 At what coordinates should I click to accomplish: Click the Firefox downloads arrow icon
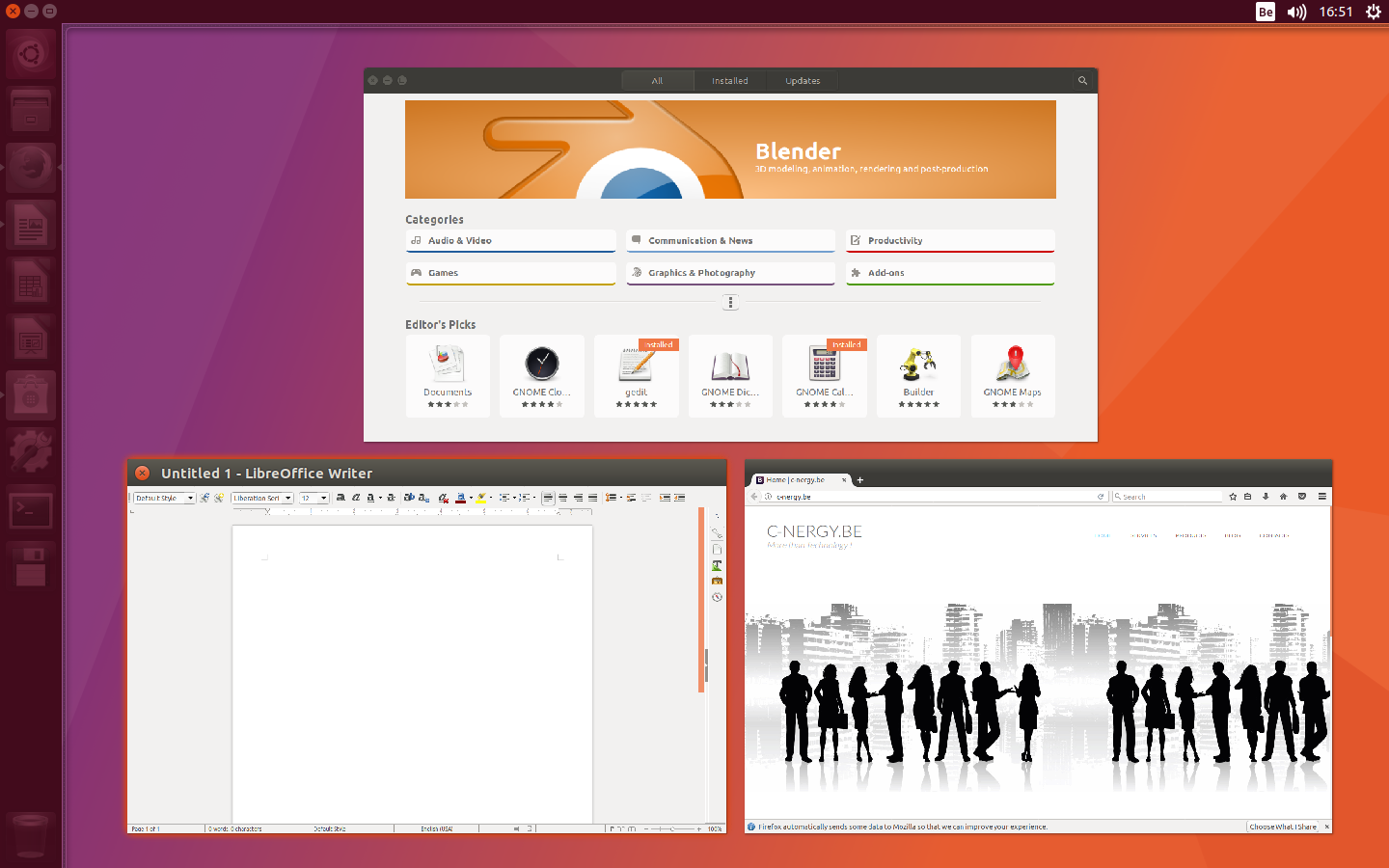tap(1266, 497)
